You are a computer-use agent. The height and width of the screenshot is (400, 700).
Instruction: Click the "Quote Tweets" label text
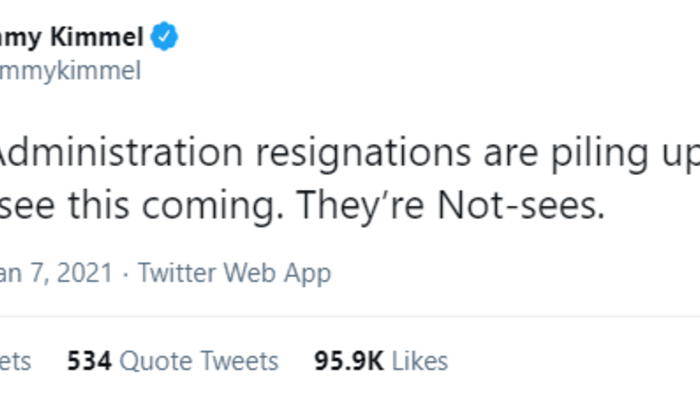point(197,360)
